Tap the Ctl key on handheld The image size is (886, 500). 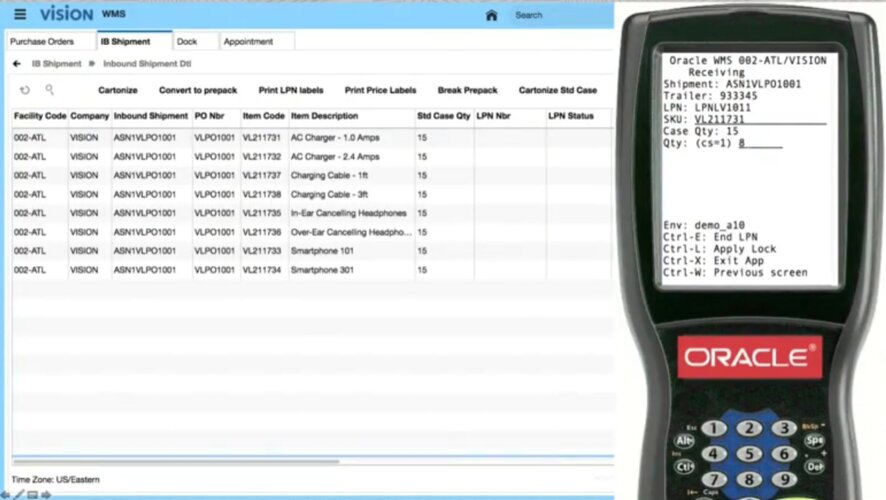coord(684,467)
